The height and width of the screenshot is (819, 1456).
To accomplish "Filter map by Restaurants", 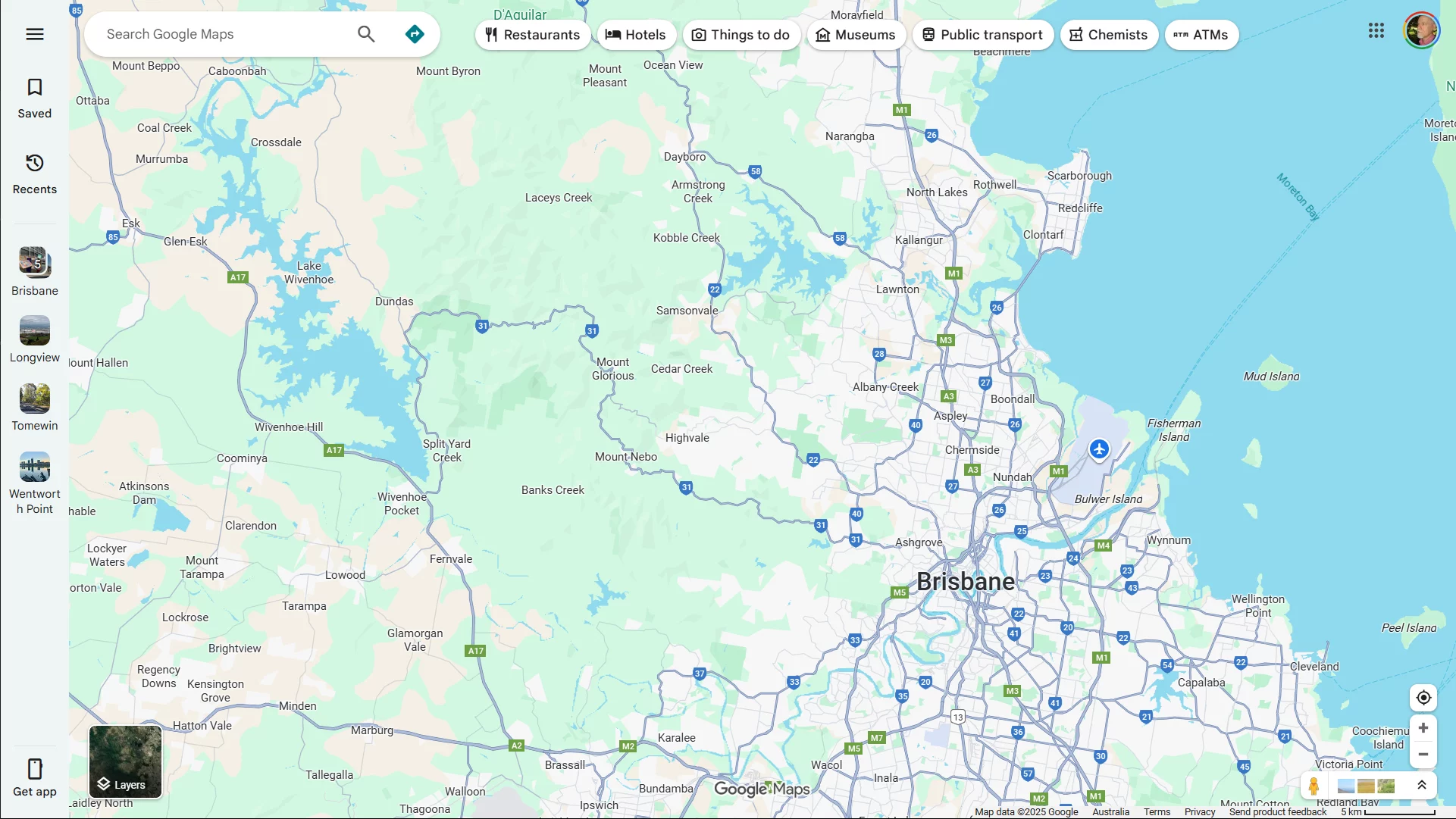I will 533,35.
